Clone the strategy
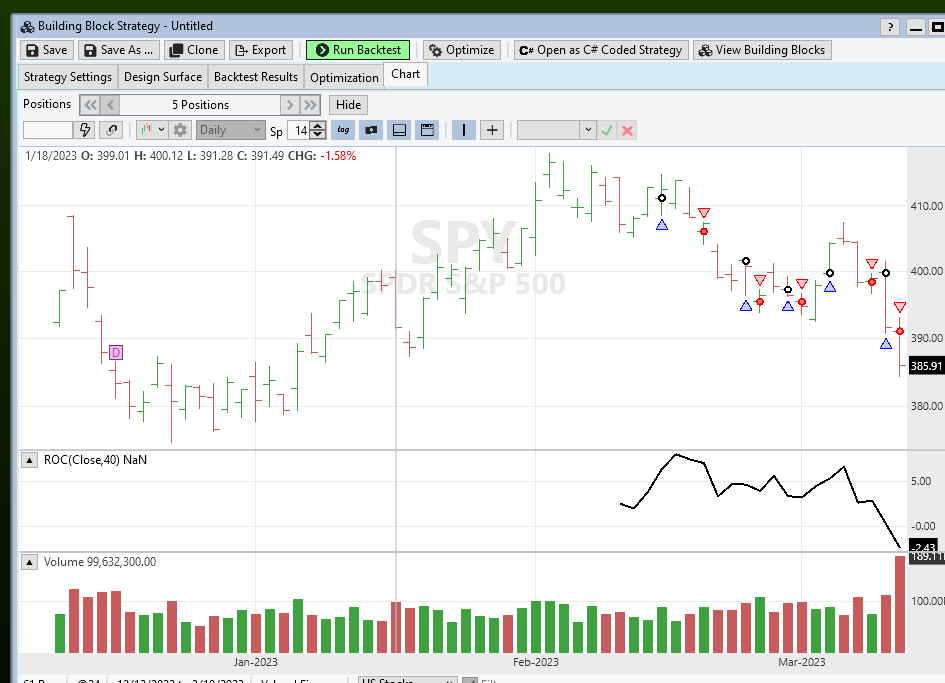Viewport: 945px width, 683px height. pos(194,50)
